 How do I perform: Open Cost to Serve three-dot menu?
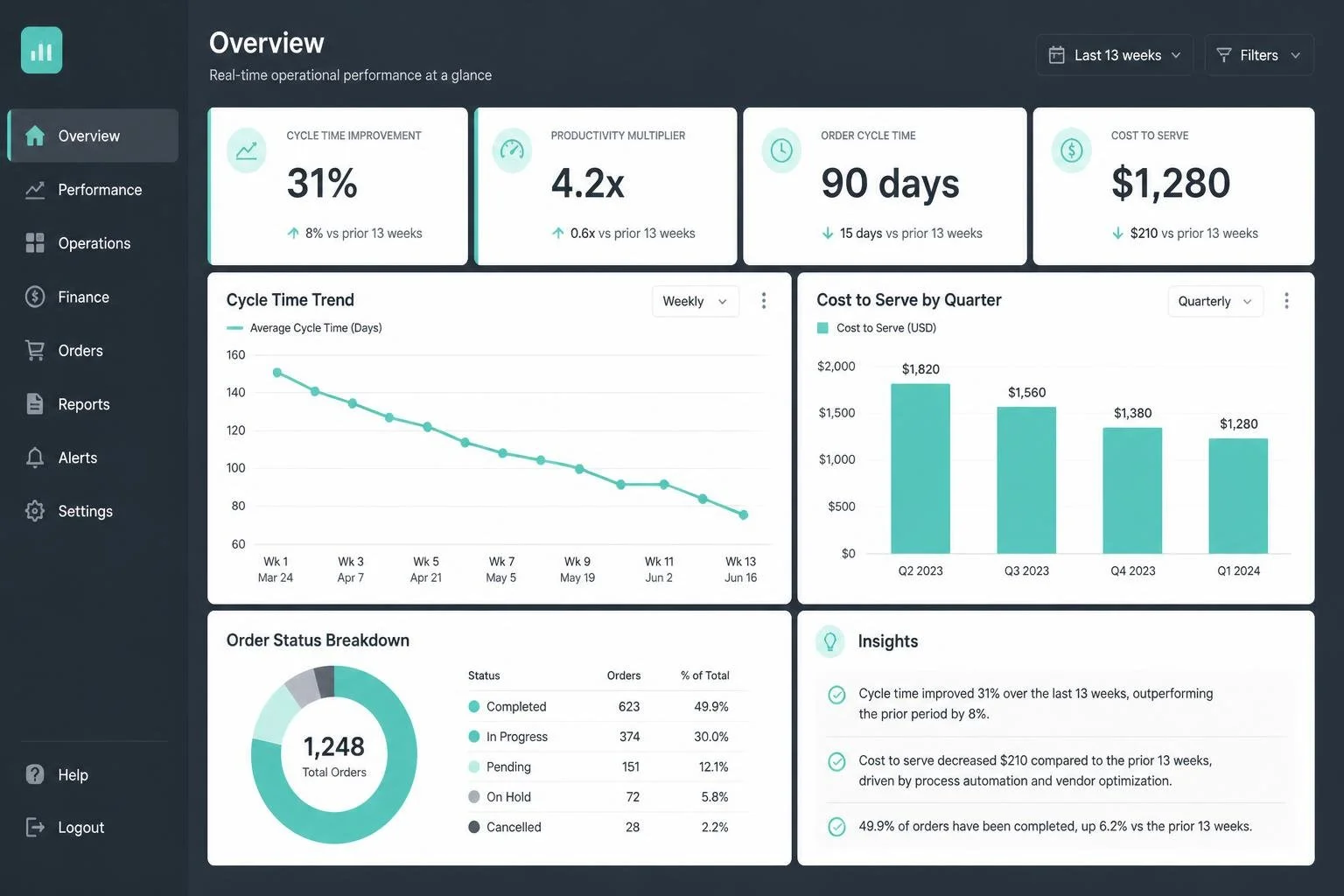[x=1286, y=301]
